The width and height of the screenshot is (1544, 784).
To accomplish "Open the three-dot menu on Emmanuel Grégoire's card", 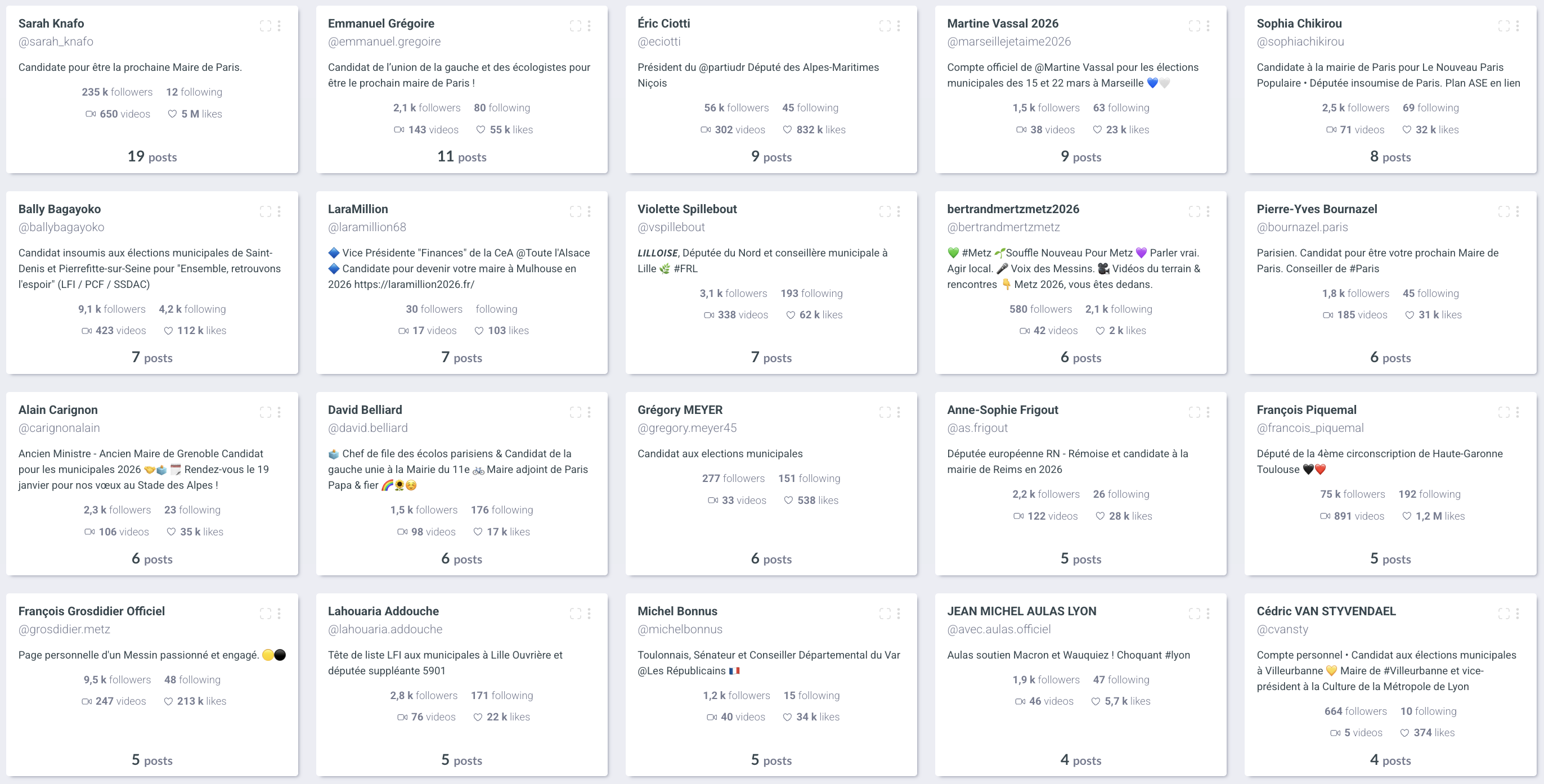I will click(589, 26).
